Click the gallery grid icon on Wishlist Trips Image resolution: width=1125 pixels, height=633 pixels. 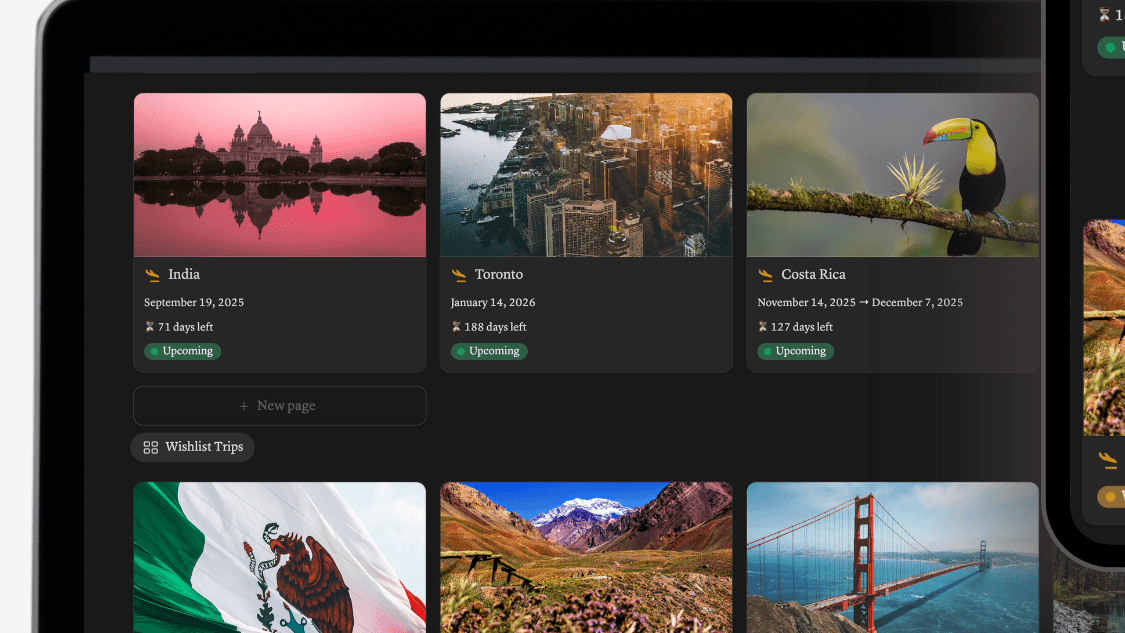pyautogui.click(x=151, y=447)
